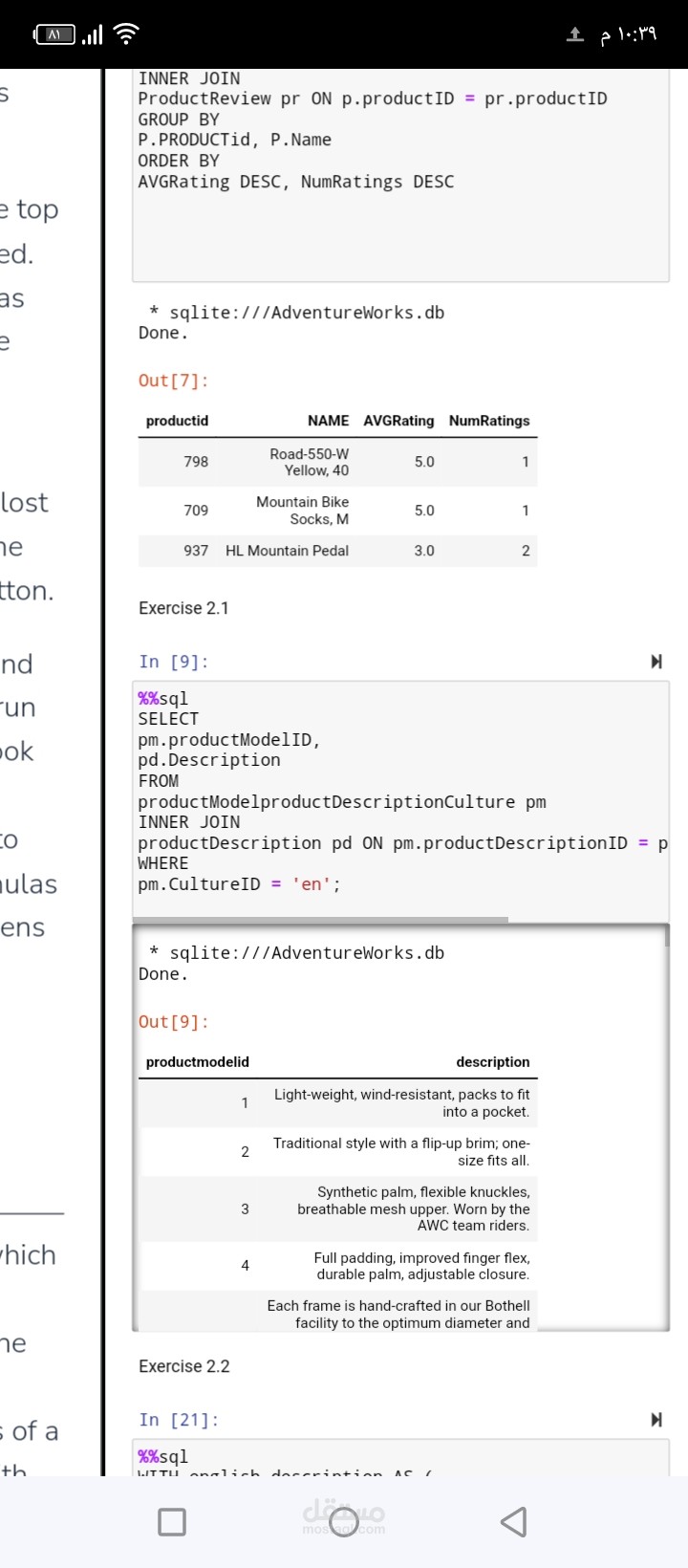Tap the Wi-Fi status icon
The image size is (688, 1568).
pos(125,35)
